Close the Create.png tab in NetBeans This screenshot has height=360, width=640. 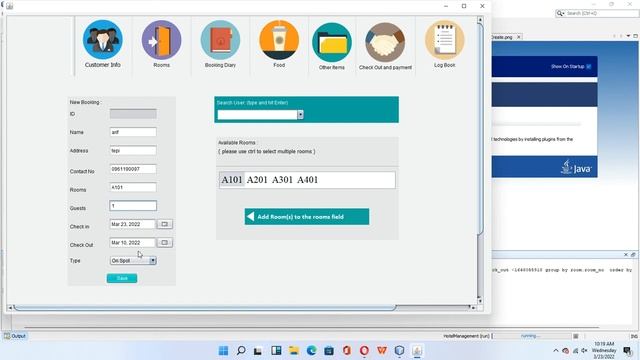[519, 37]
